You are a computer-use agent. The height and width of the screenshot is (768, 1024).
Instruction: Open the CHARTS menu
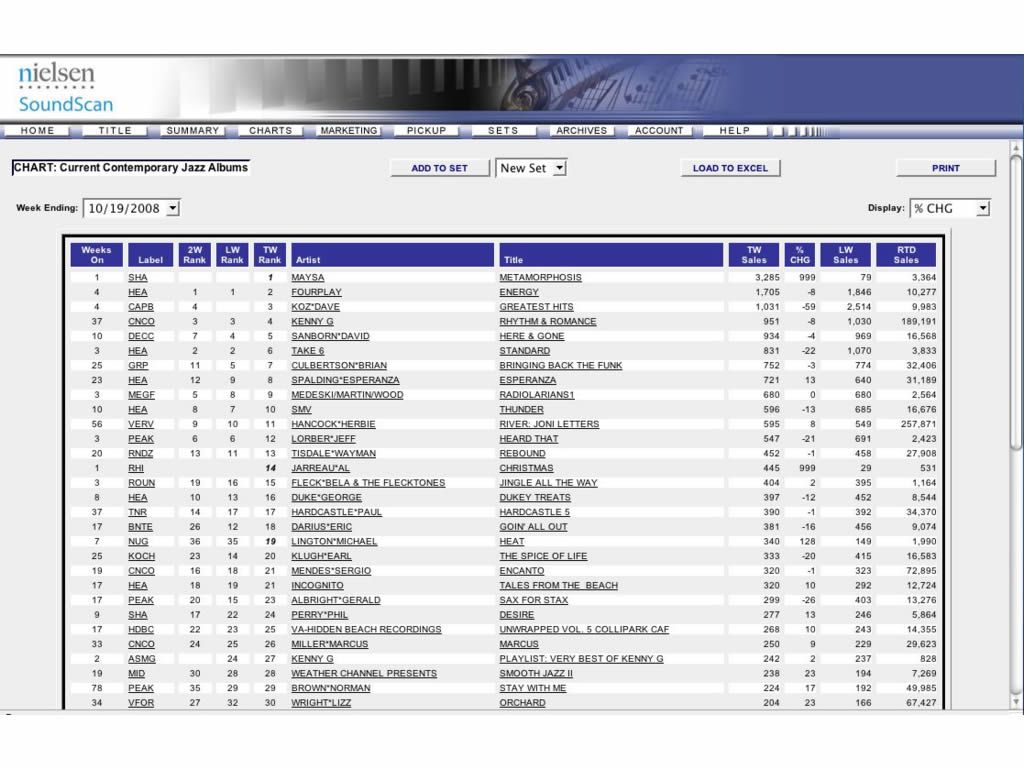click(x=270, y=131)
